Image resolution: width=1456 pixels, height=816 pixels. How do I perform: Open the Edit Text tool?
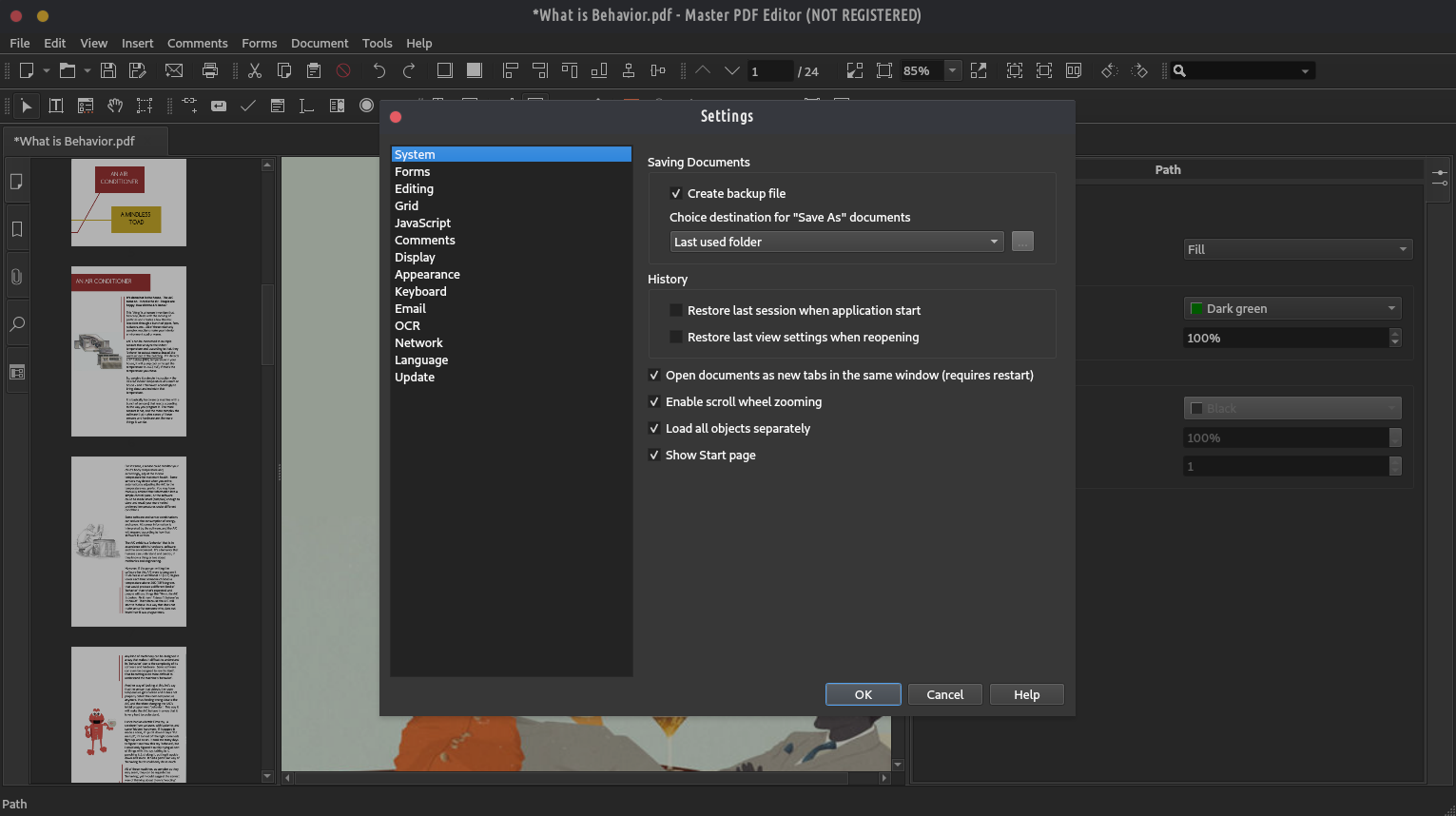click(x=56, y=106)
